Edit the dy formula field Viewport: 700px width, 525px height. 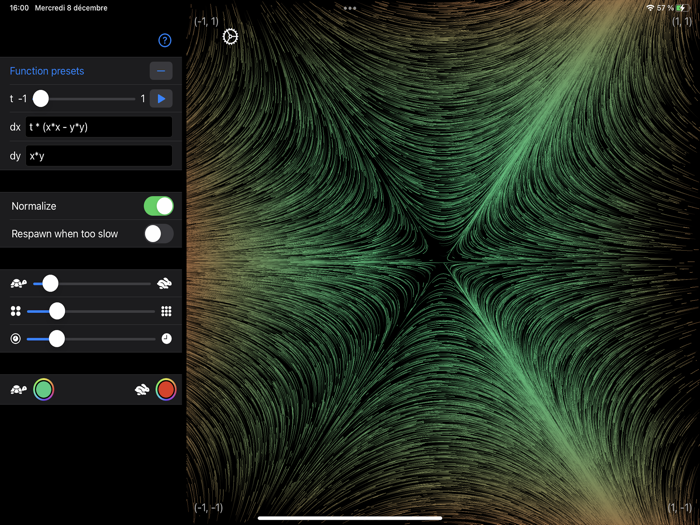click(x=99, y=156)
